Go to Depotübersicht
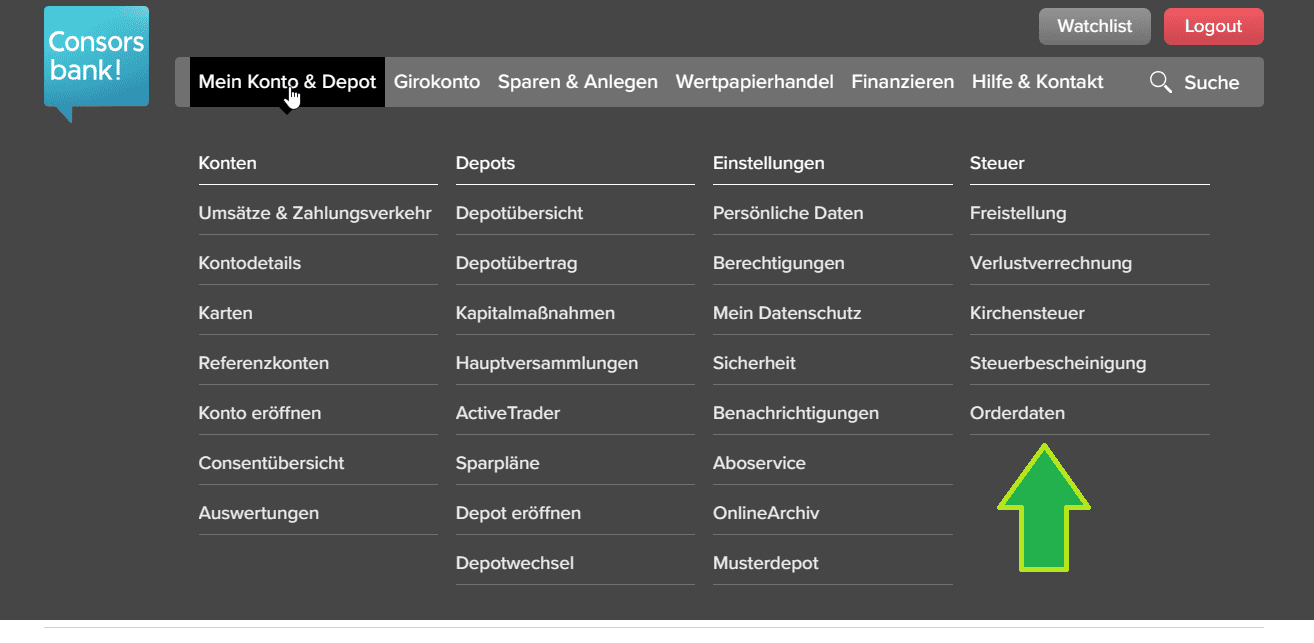The height and width of the screenshot is (643, 1314). pos(519,213)
